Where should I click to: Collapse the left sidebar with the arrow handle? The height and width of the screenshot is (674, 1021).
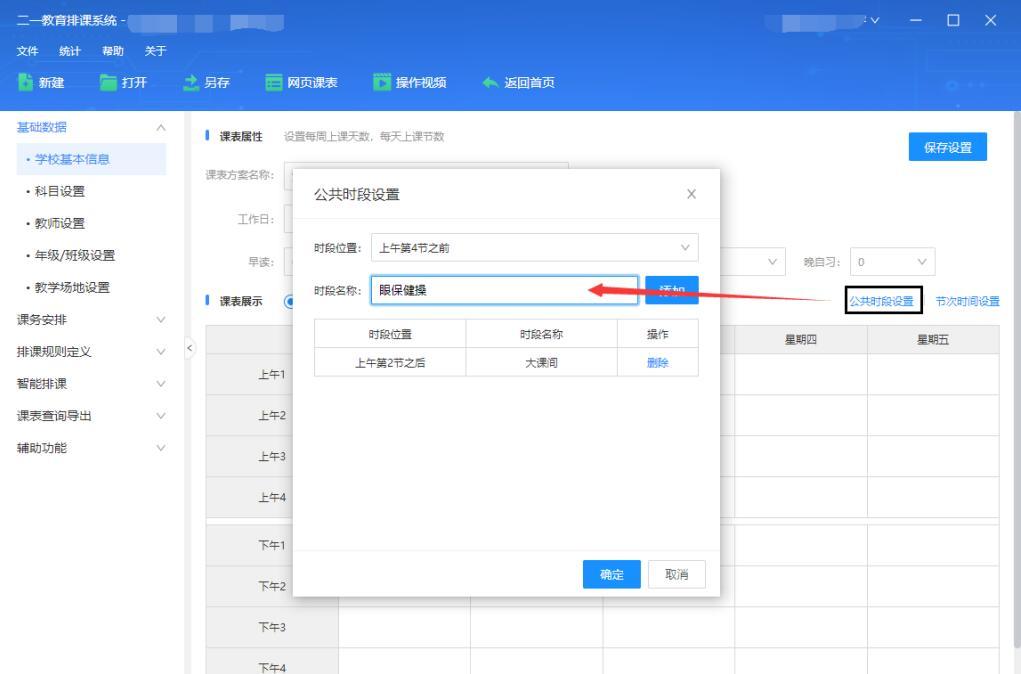click(189, 348)
